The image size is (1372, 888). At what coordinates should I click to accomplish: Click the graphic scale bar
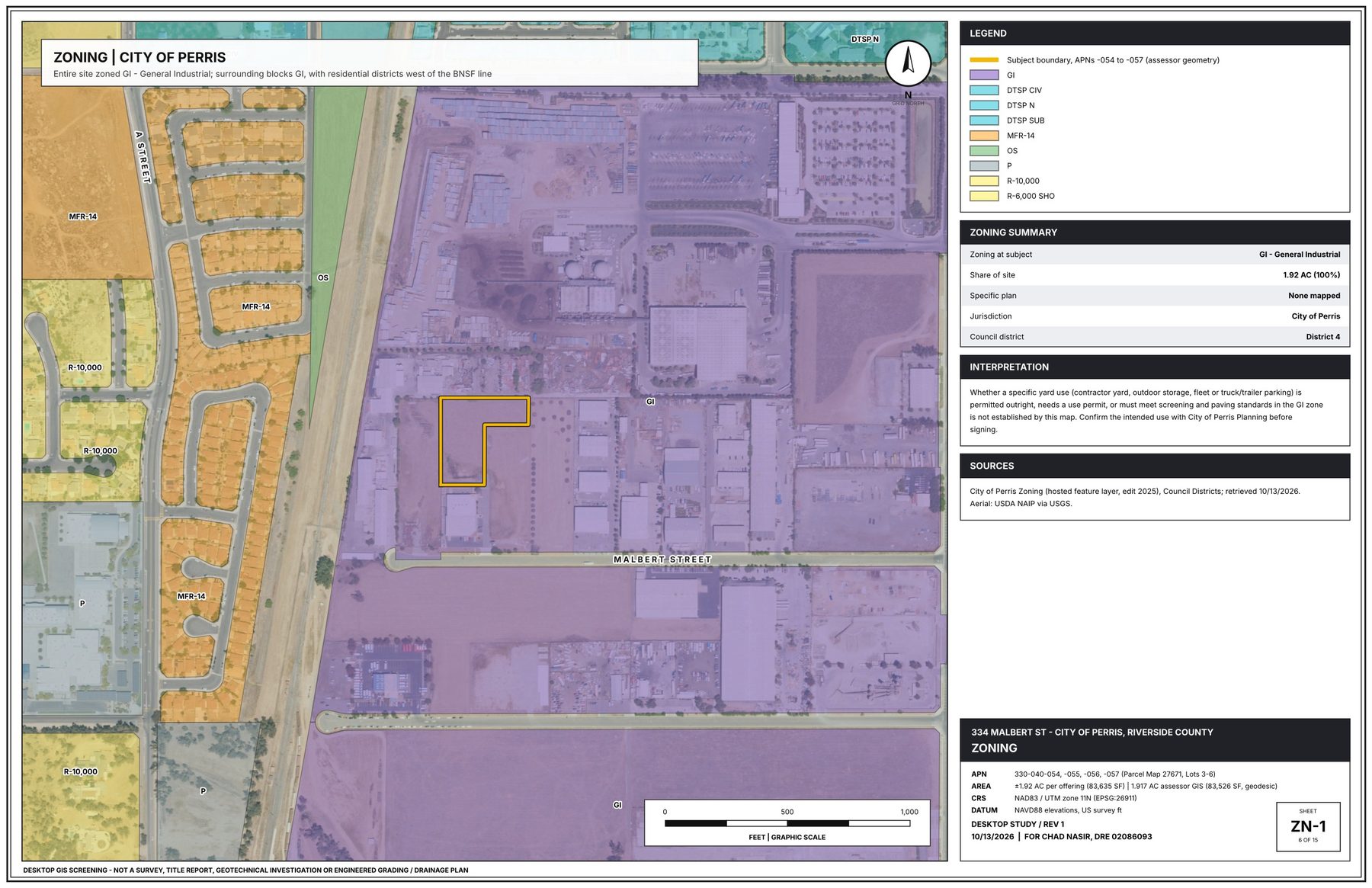[x=787, y=823]
